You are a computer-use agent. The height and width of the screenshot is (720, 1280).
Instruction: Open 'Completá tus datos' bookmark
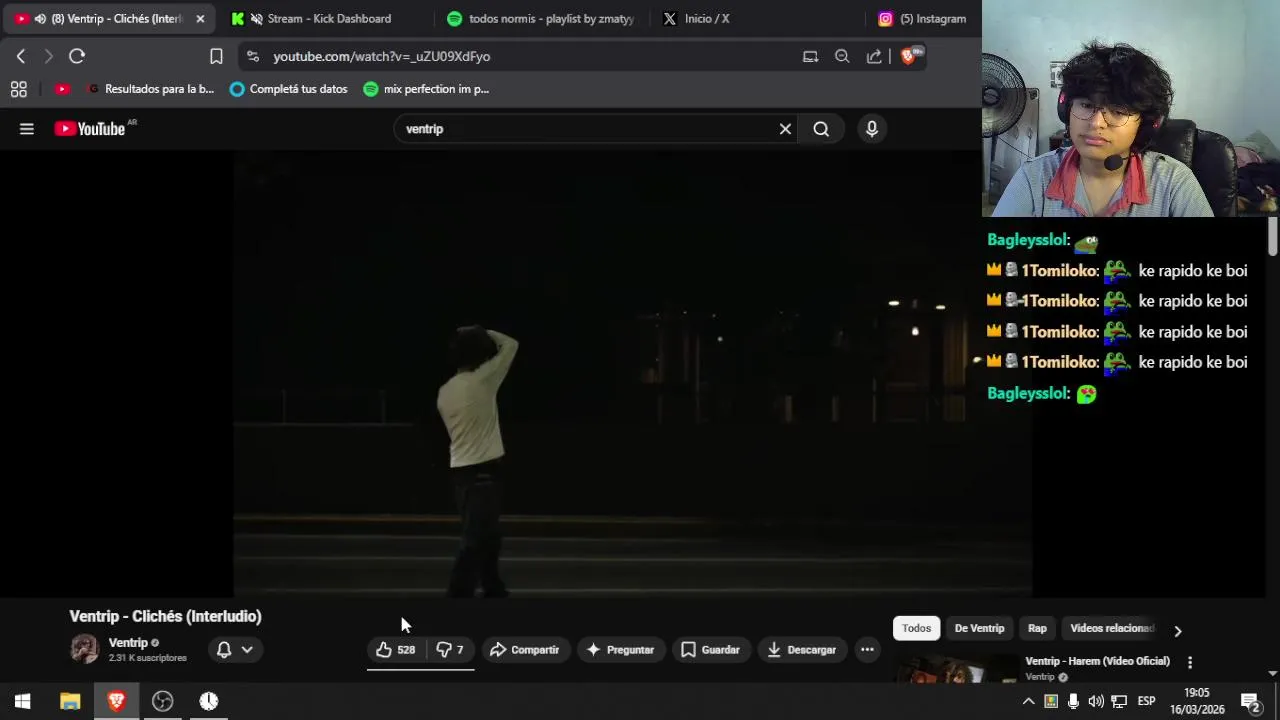click(x=289, y=89)
